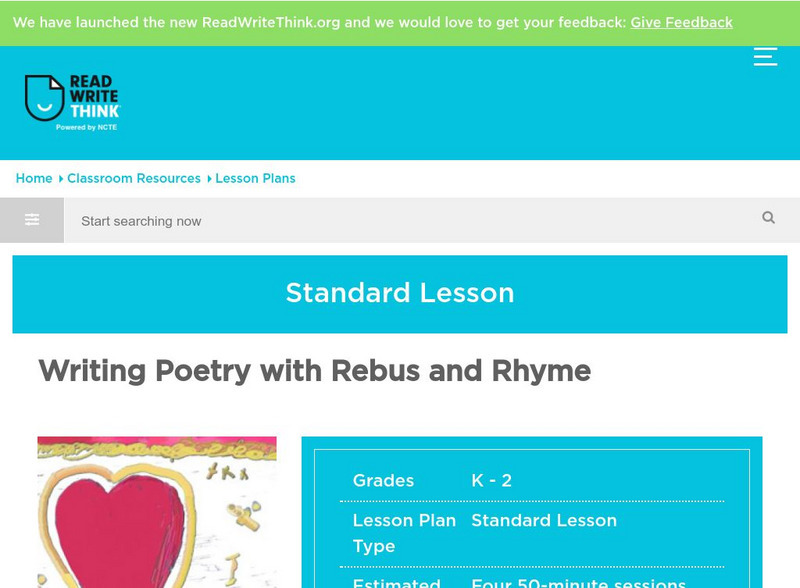This screenshot has height=588, width=800.
Task: Click the Give Feedback link
Action: [681, 22]
